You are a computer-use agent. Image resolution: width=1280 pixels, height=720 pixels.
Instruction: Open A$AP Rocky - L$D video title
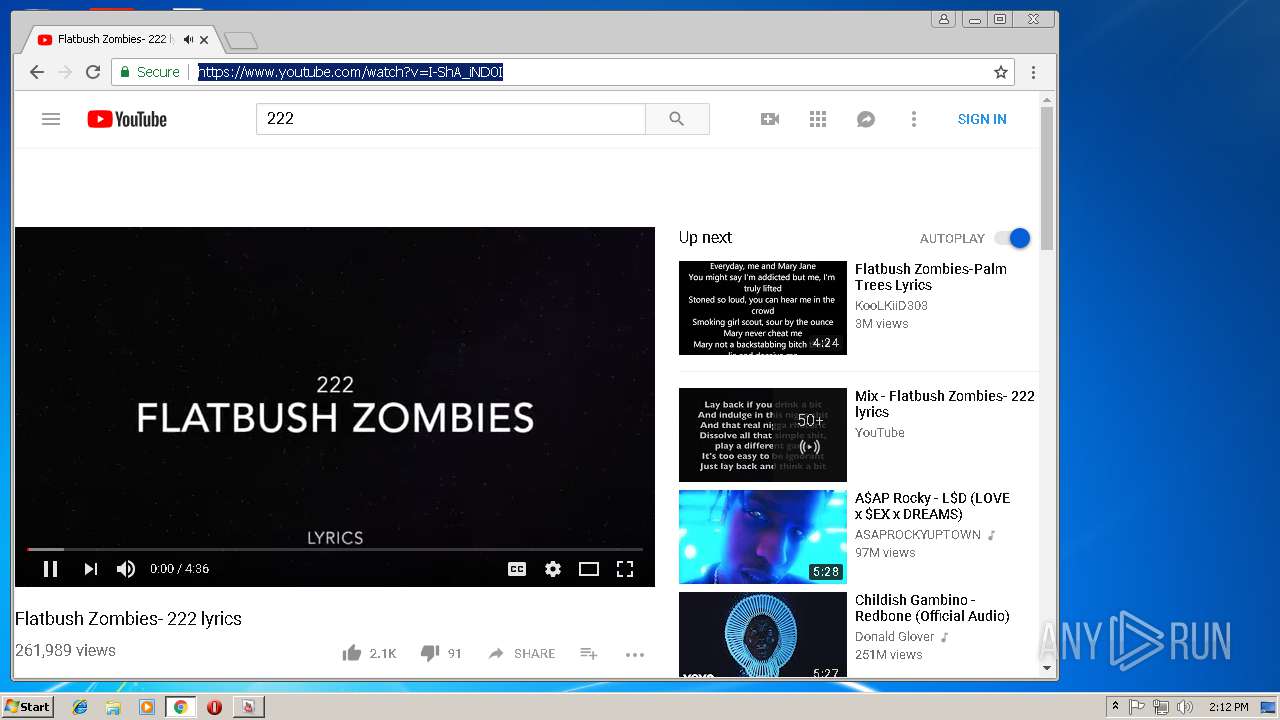point(932,506)
